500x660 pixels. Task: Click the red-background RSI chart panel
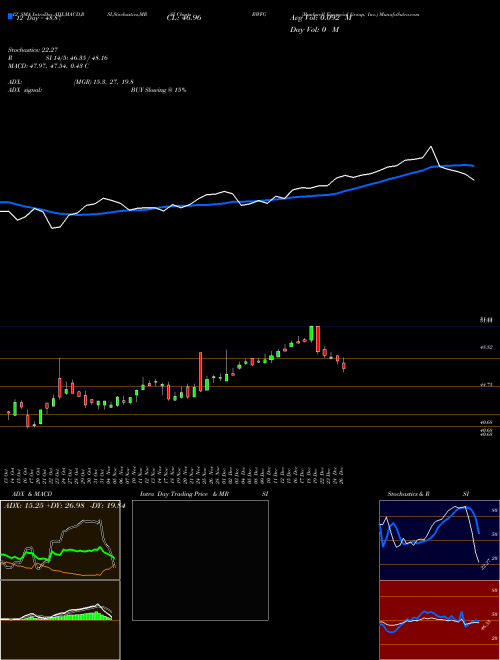(x=439, y=620)
